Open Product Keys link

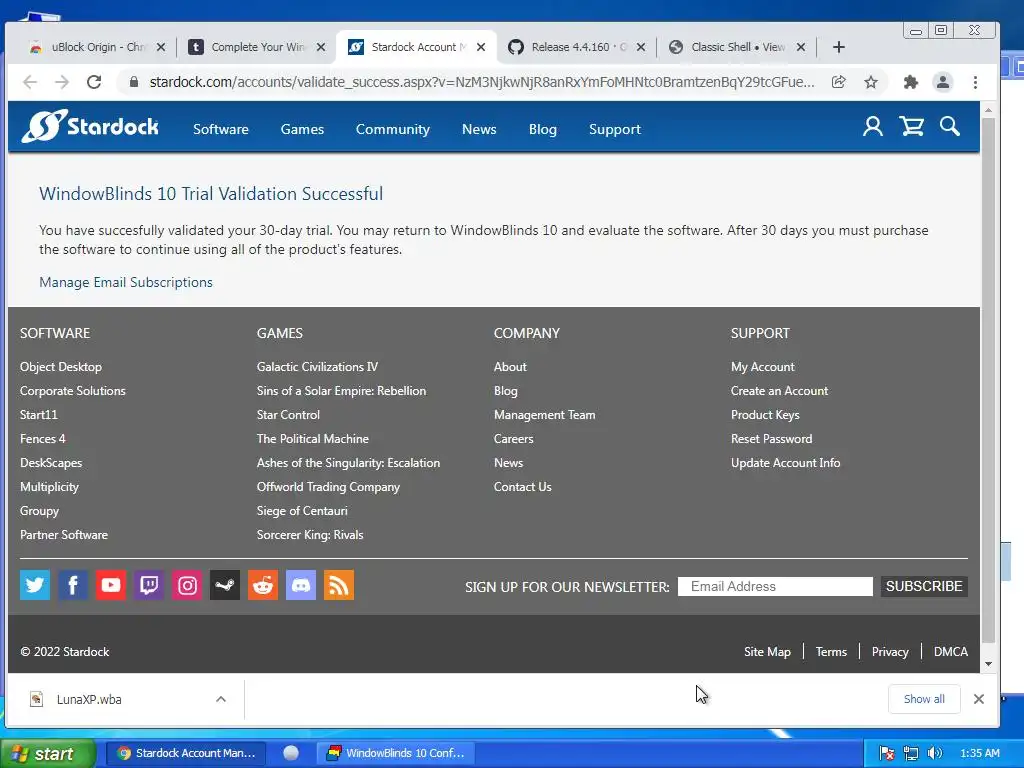click(765, 415)
